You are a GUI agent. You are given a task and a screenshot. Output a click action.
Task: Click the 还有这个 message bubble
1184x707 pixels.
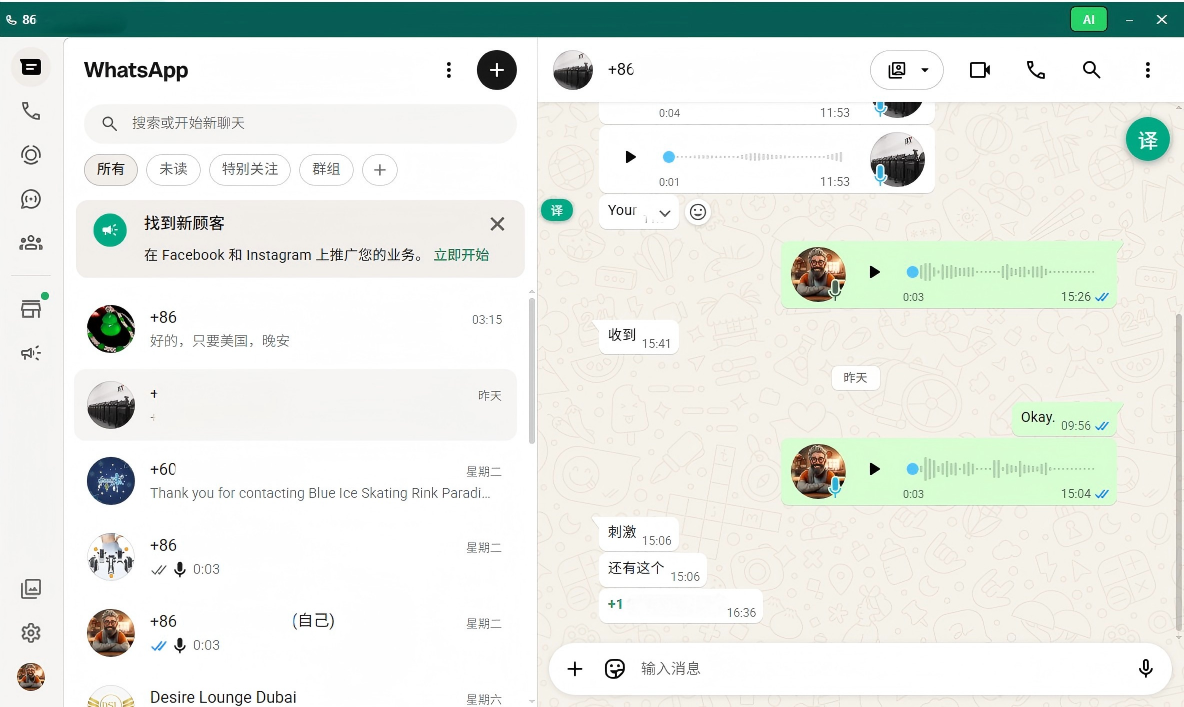click(653, 570)
